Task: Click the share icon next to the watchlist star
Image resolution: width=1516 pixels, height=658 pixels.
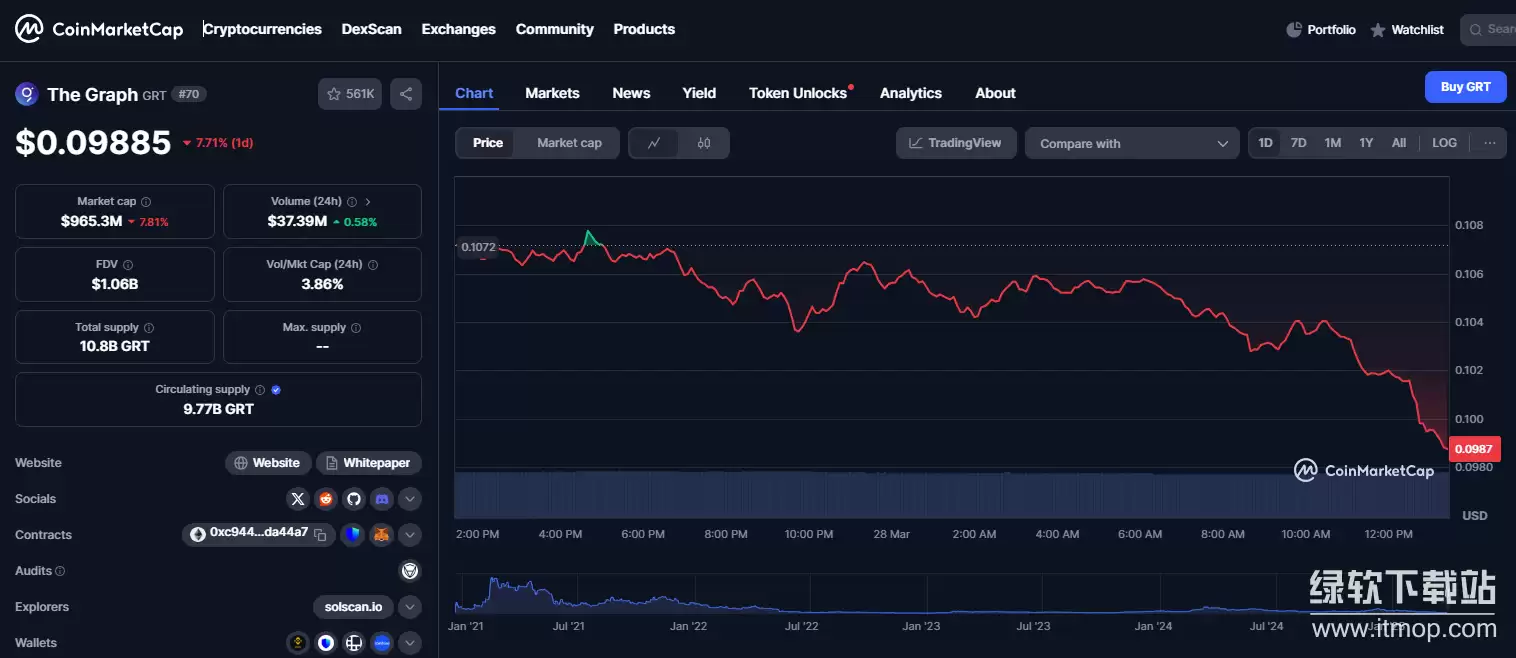Action: coord(406,94)
